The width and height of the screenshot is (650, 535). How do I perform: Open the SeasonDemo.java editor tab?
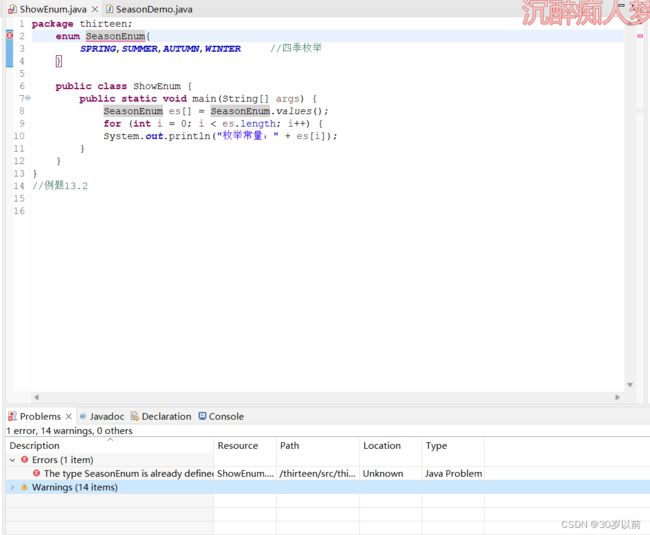tap(154, 9)
